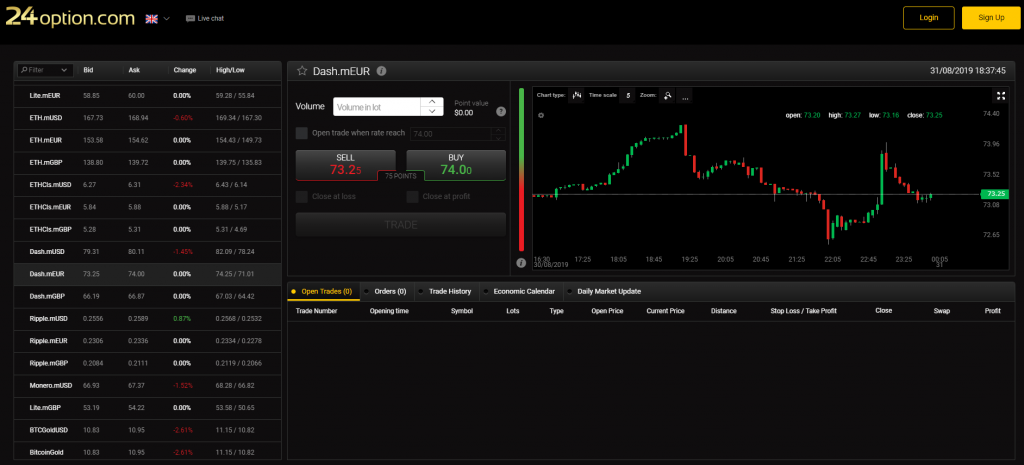Open Daily Market Update tab
This screenshot has height=465, width=1024.
(x=606, y=291)
